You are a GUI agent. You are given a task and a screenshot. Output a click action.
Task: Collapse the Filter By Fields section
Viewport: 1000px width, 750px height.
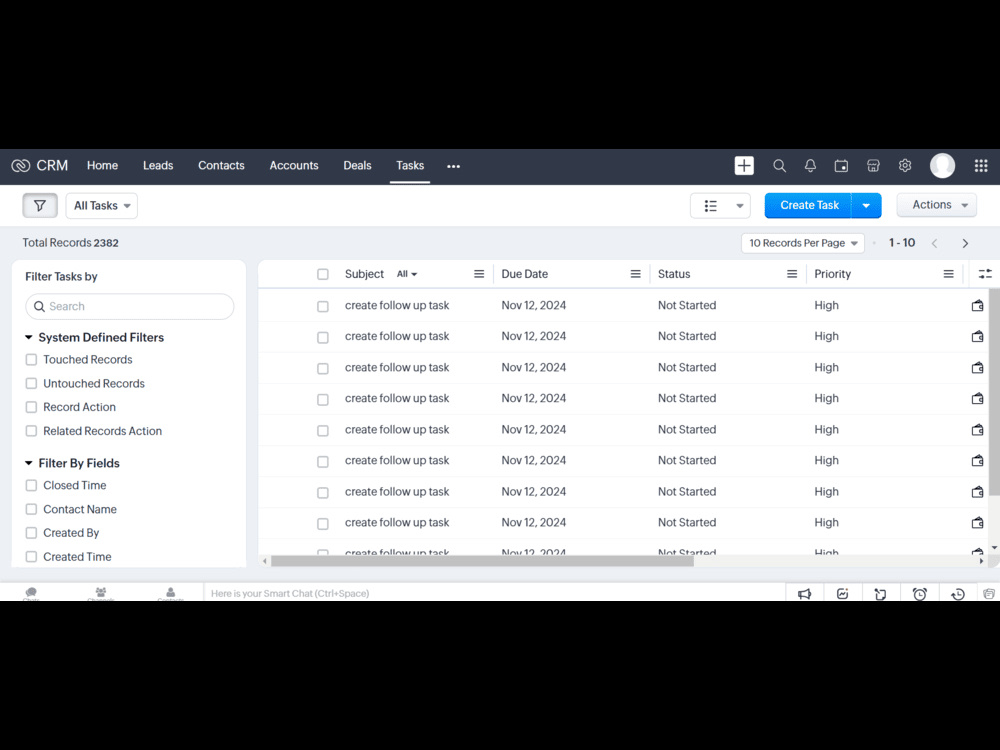click(29, 463)
